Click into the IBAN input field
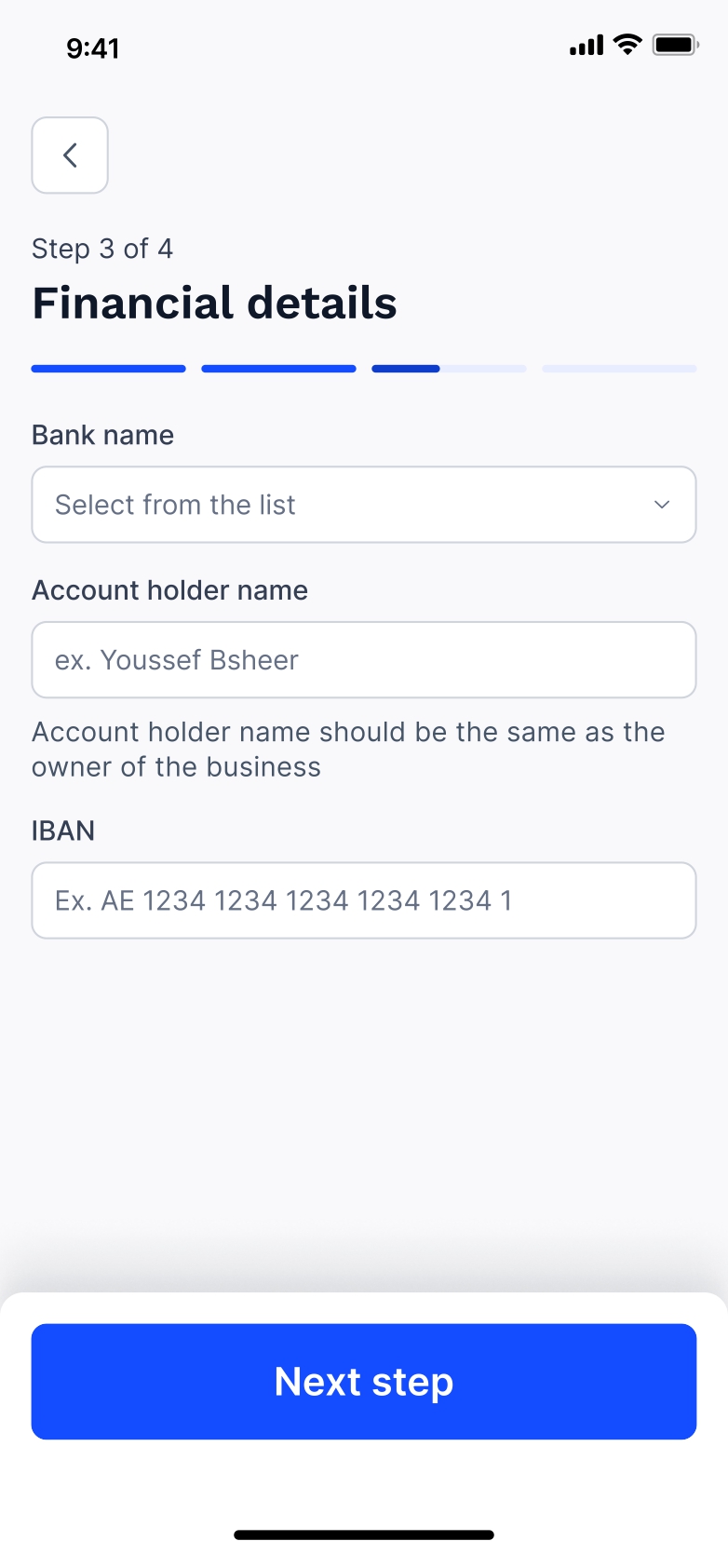Image resolution: width=728 pixels, height=1568 pixels. tap(363, 900)
